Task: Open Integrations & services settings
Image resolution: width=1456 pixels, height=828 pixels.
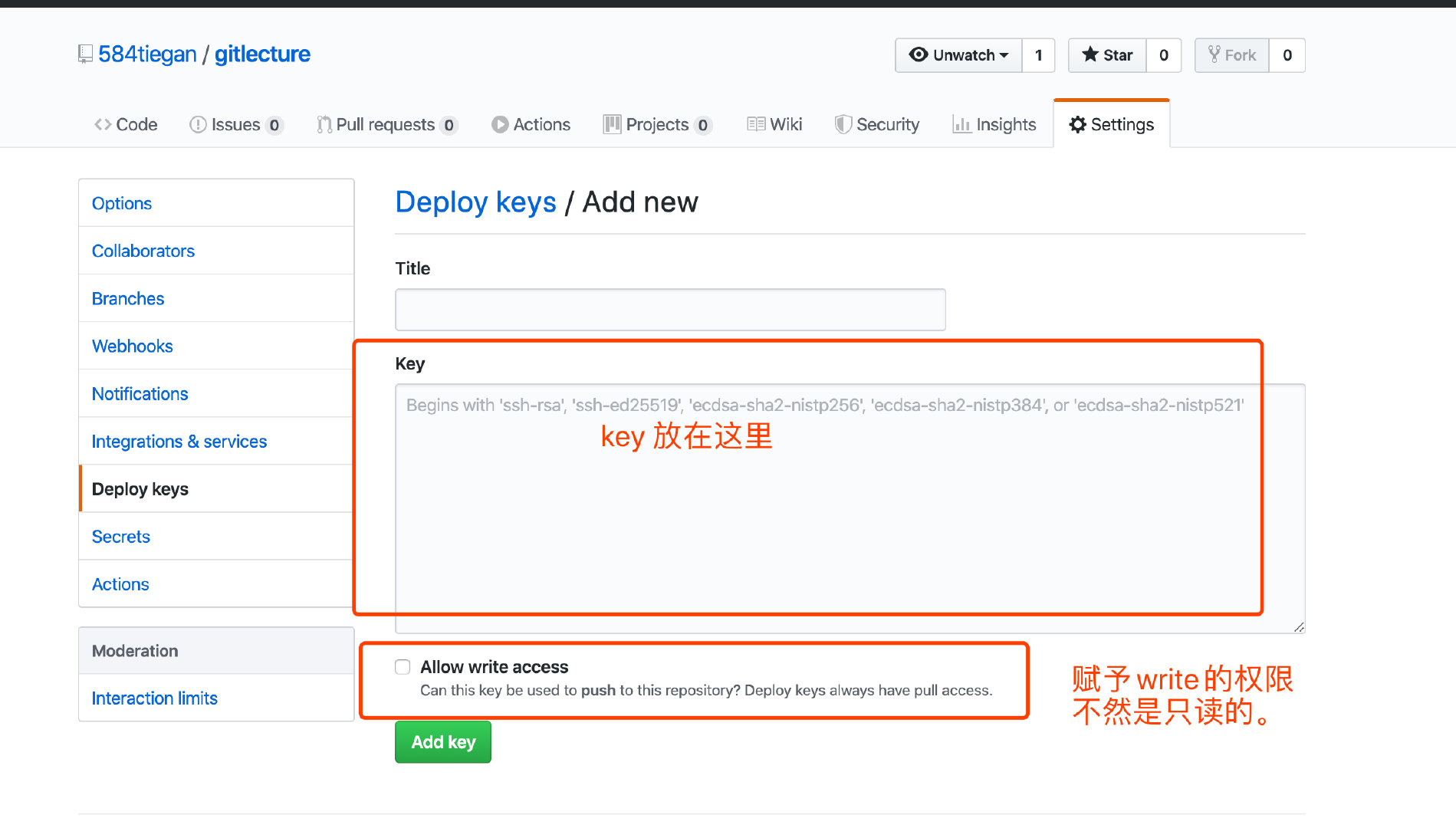Action: click(x=216, y=441)
